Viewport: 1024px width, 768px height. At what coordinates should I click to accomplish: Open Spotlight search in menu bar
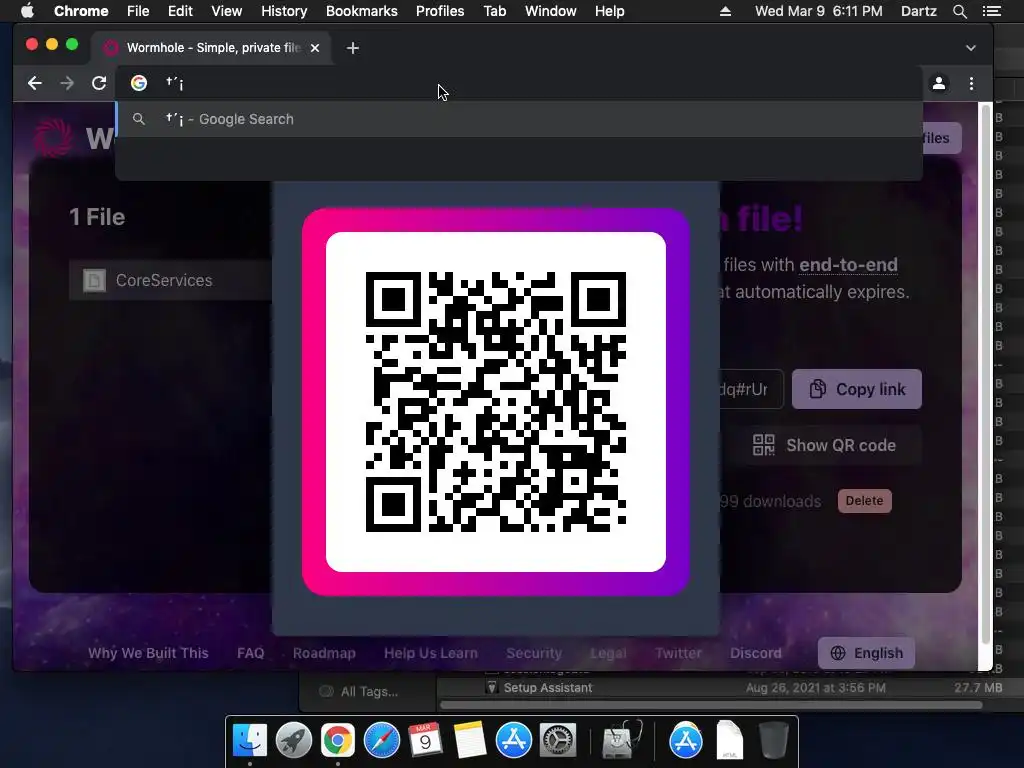[959, 11]
